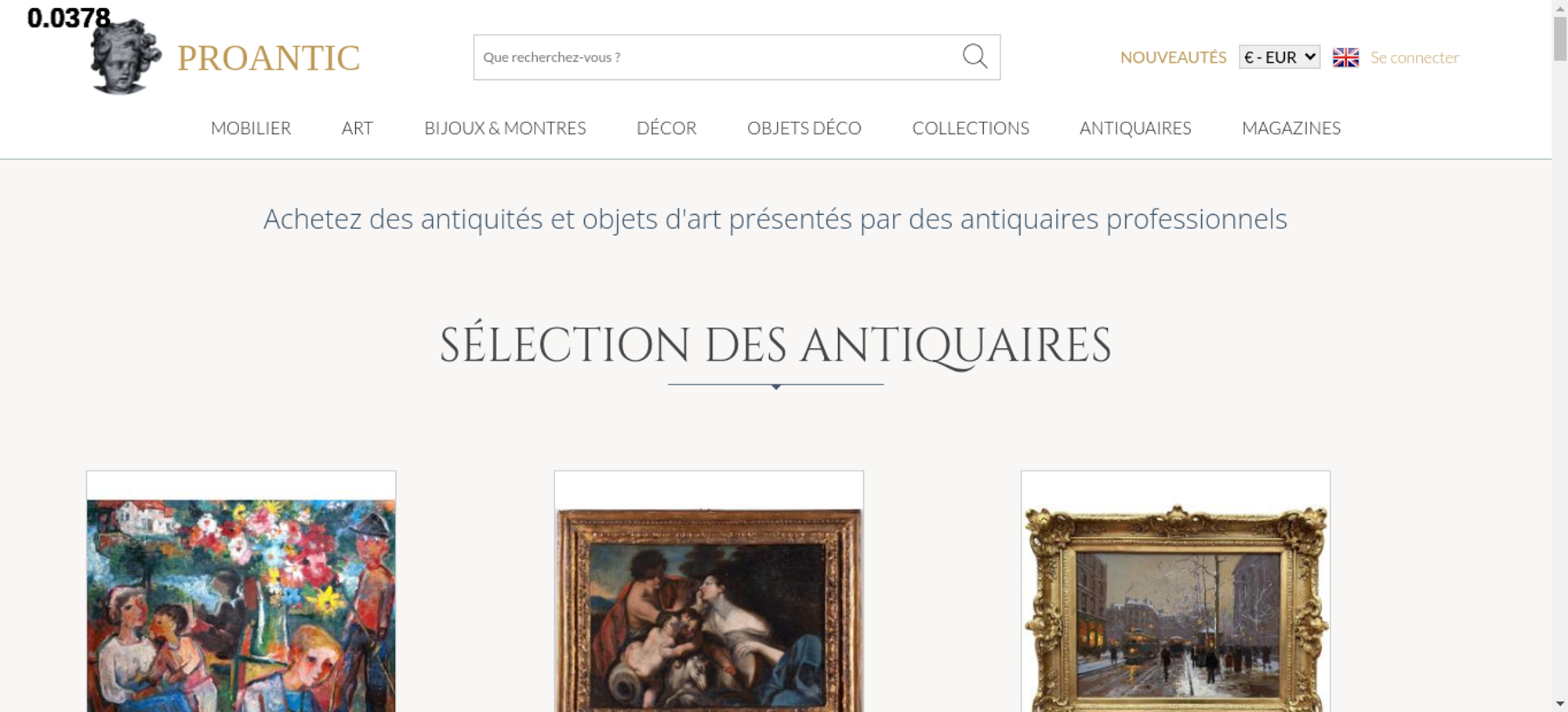Screen dimensions: 1568x712
Task: Open the DÉCOR menu
Action: [x=666, y=128]
